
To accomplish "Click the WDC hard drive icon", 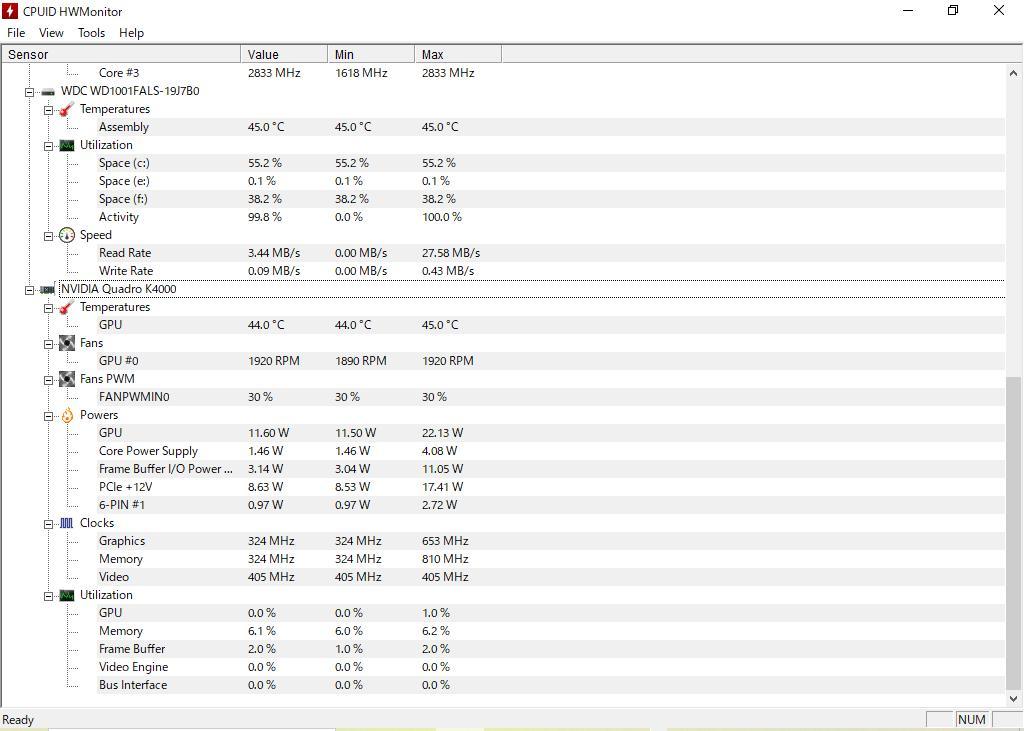I will [x=48, y=91].
